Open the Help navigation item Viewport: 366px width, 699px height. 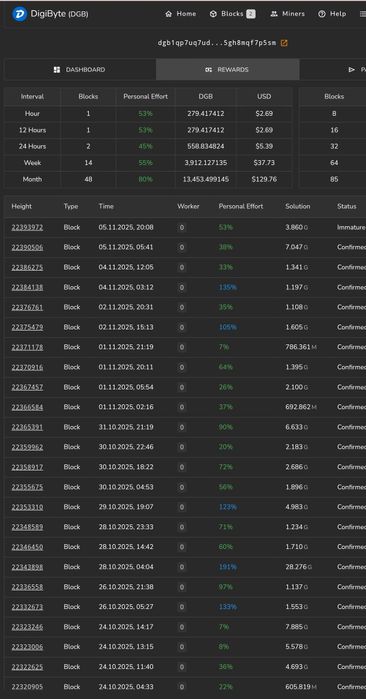coord(332,14)
